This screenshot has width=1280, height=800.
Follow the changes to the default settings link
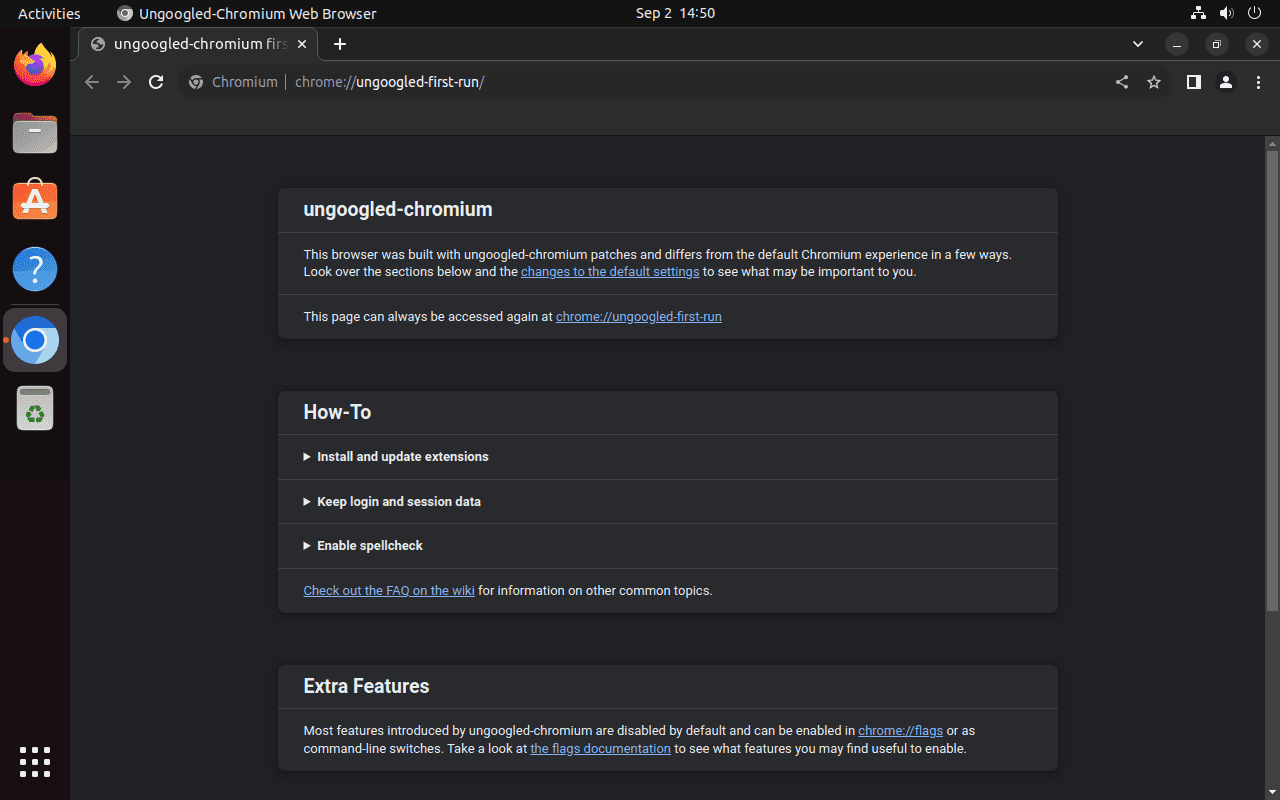(610, 271)
